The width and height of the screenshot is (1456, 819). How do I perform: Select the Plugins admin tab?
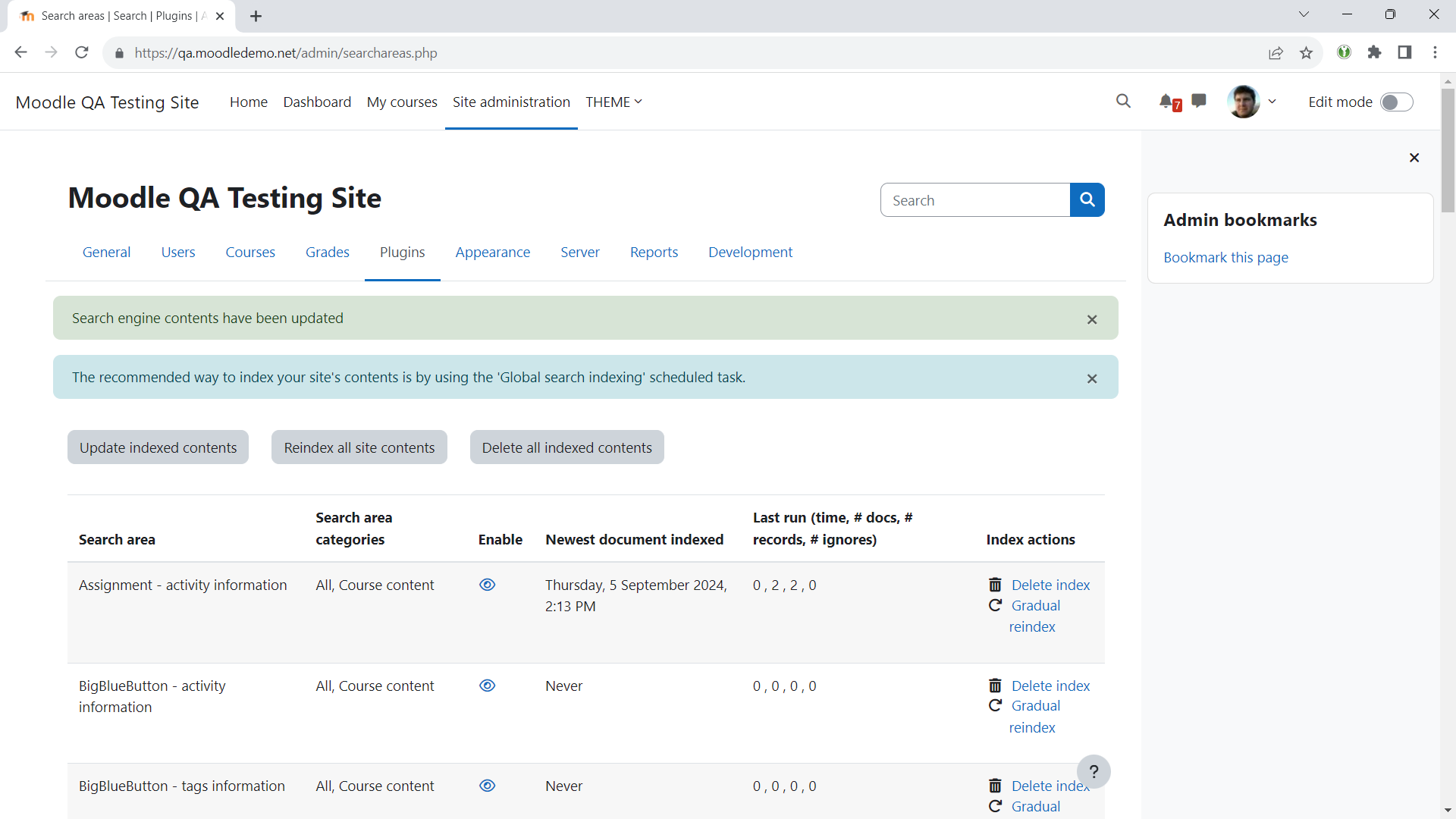[403, 253]
